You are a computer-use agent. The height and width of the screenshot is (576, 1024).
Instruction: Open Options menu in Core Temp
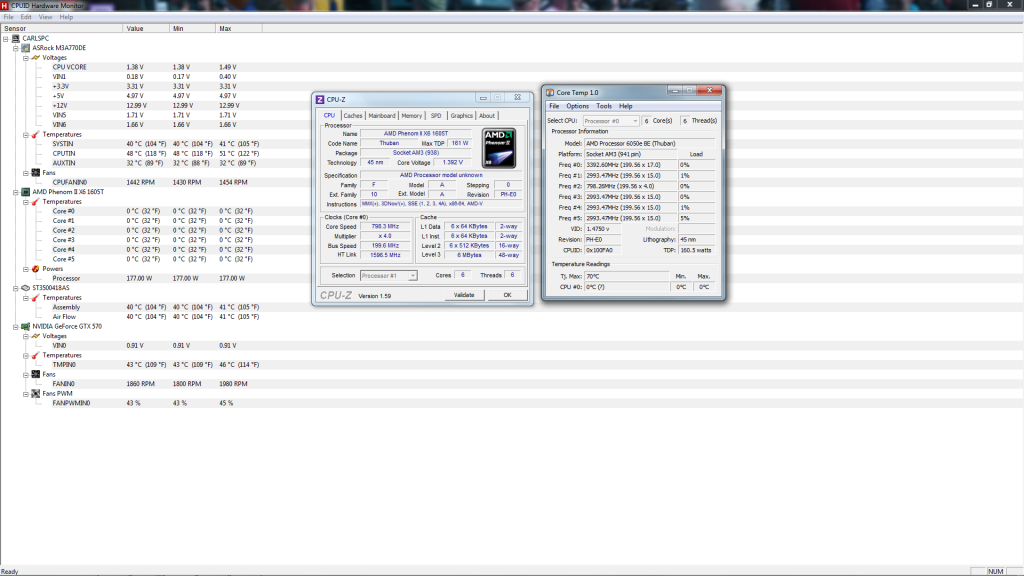577,106
